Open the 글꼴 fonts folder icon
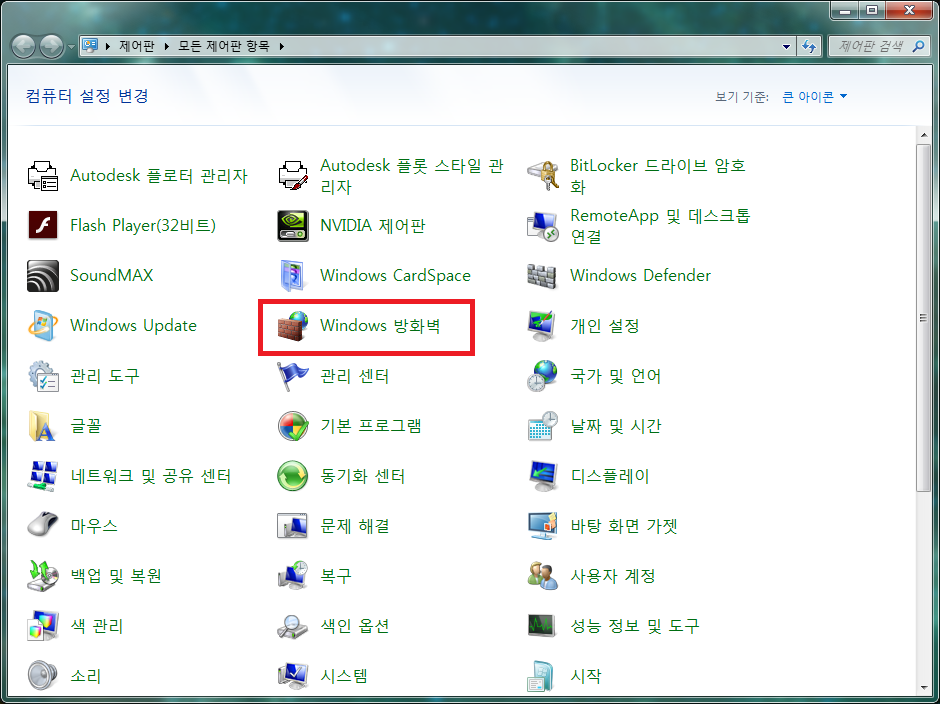This screenshot has width=940, height=704. click(43, 426)
